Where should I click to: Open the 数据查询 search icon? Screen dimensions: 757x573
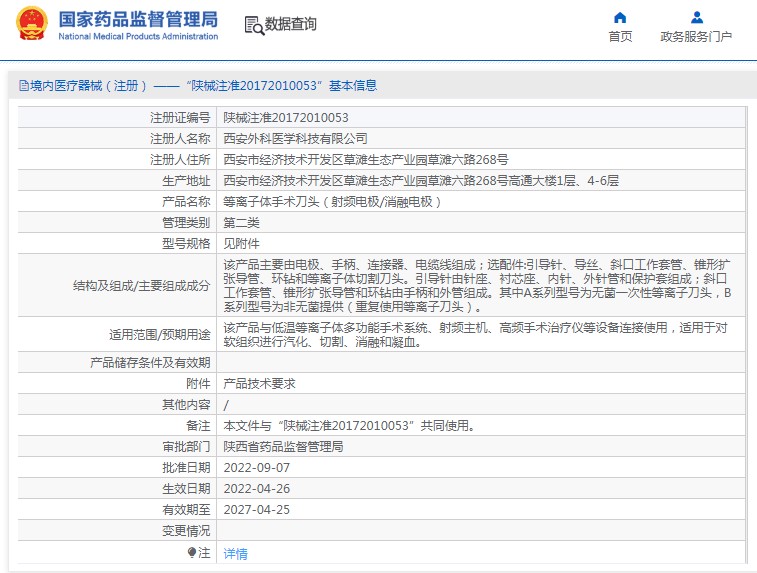click(x=254, y=25)
